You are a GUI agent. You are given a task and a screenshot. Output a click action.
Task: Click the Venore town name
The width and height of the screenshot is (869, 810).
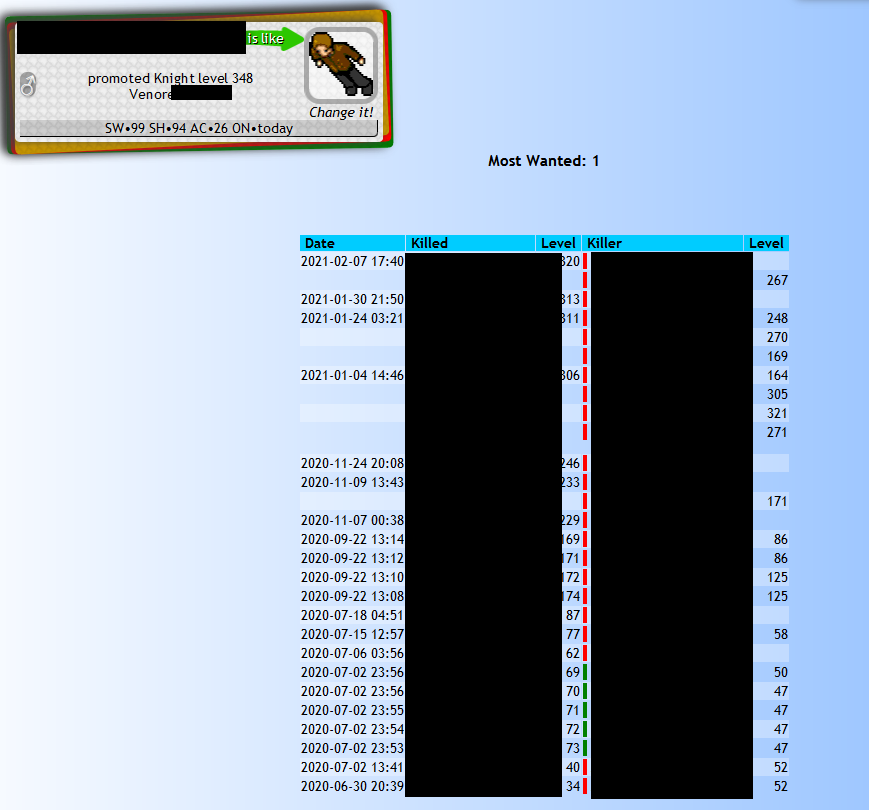[x=149, y=94]
